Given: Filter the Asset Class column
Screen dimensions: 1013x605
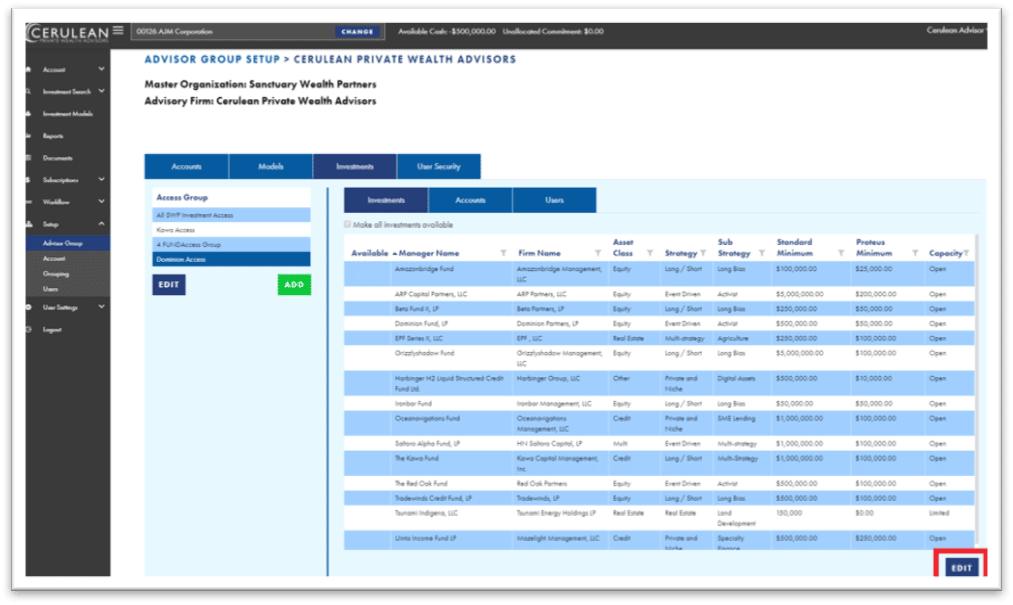Looking at the screenshot, I should pyautogui.click(x=650, y=253).
